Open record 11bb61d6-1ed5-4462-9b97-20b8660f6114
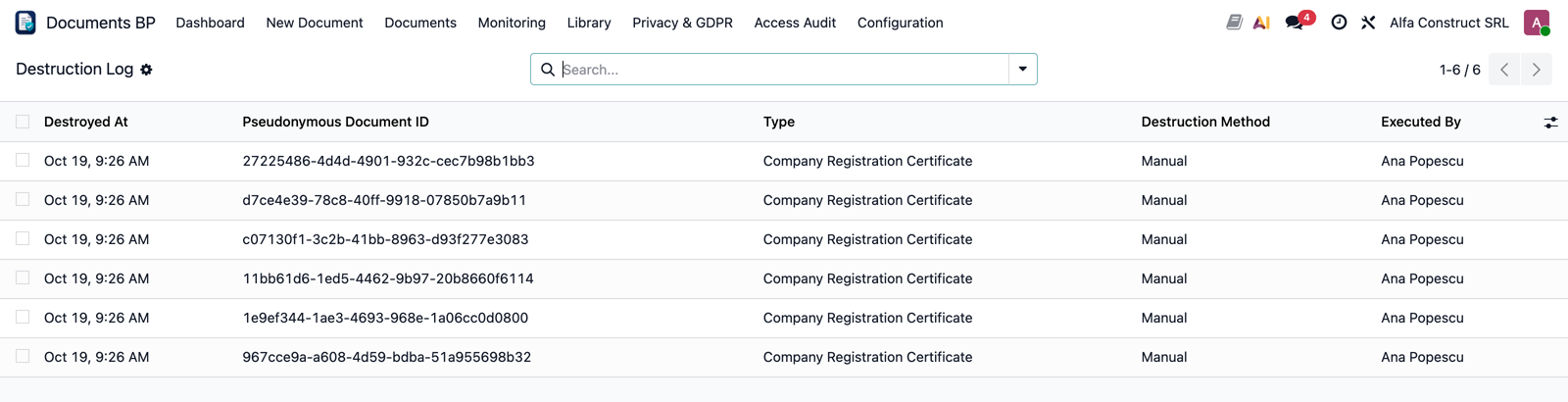This screenshot has height=402, width=1568. [388, 278]
